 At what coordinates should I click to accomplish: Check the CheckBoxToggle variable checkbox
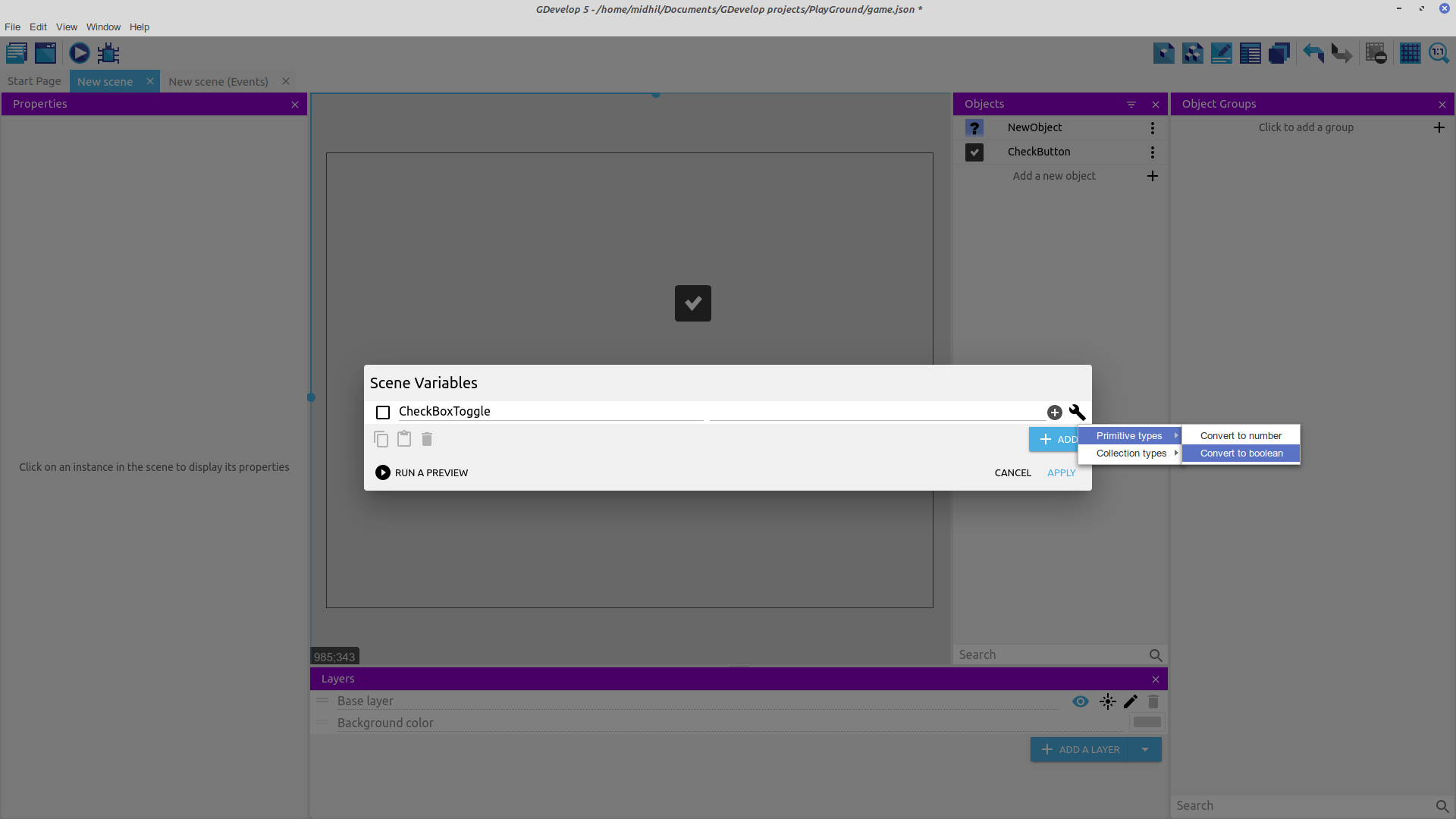click(x=383, y=413)
